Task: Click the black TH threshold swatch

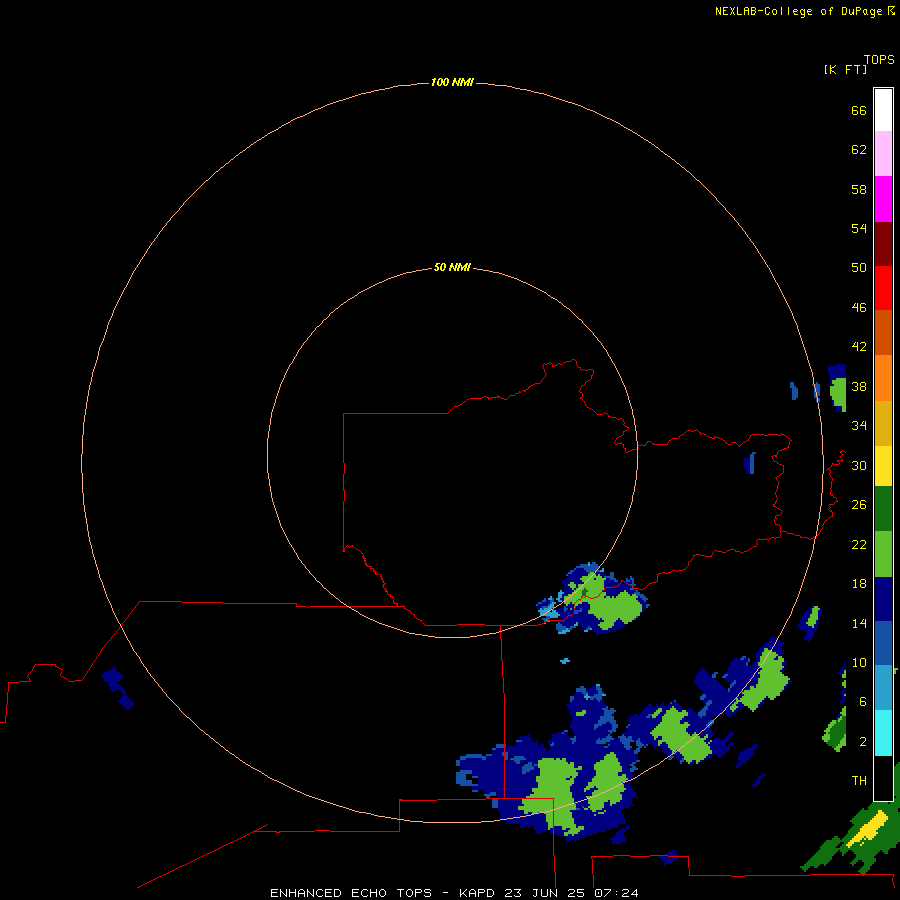Action: (883, 778)
